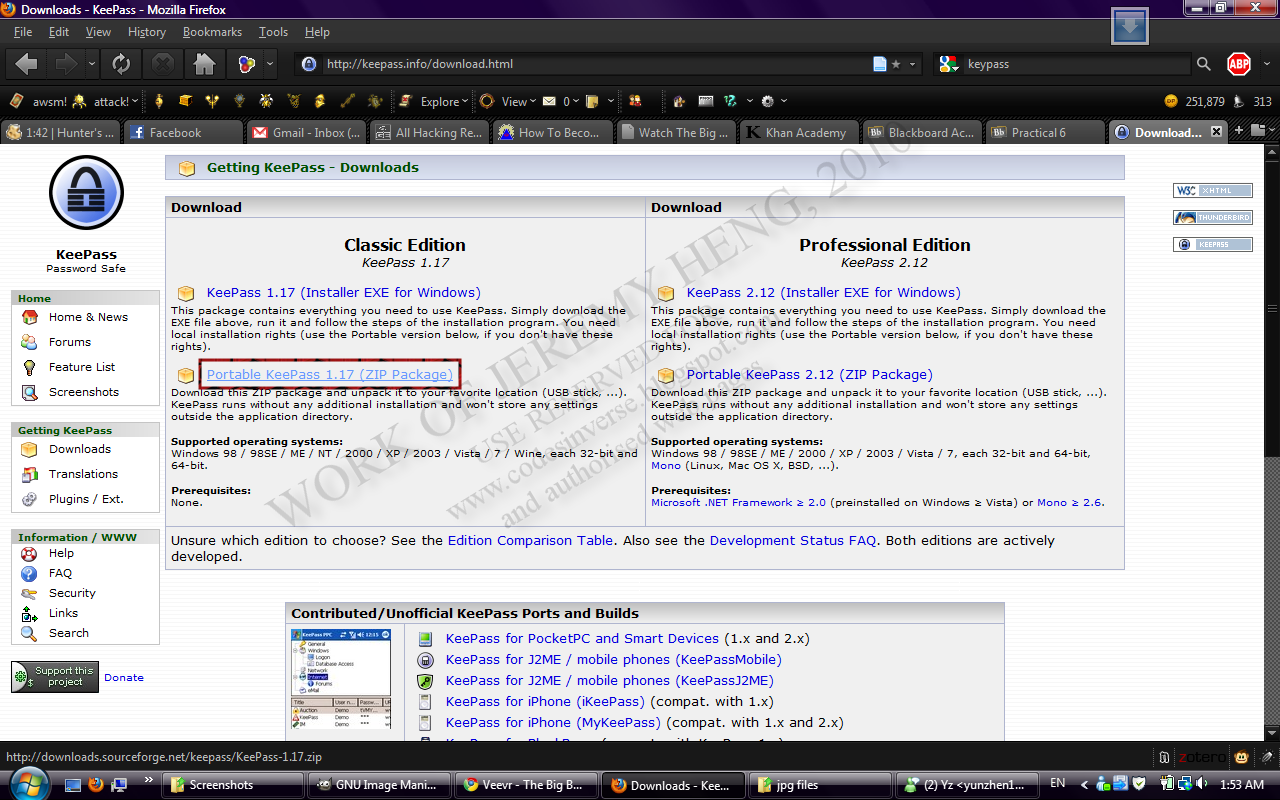Image resolution: width=1280 pixels, height=800 pixels.
Task: Click the house icon in the second toolbar
Action: pos(679,101)
